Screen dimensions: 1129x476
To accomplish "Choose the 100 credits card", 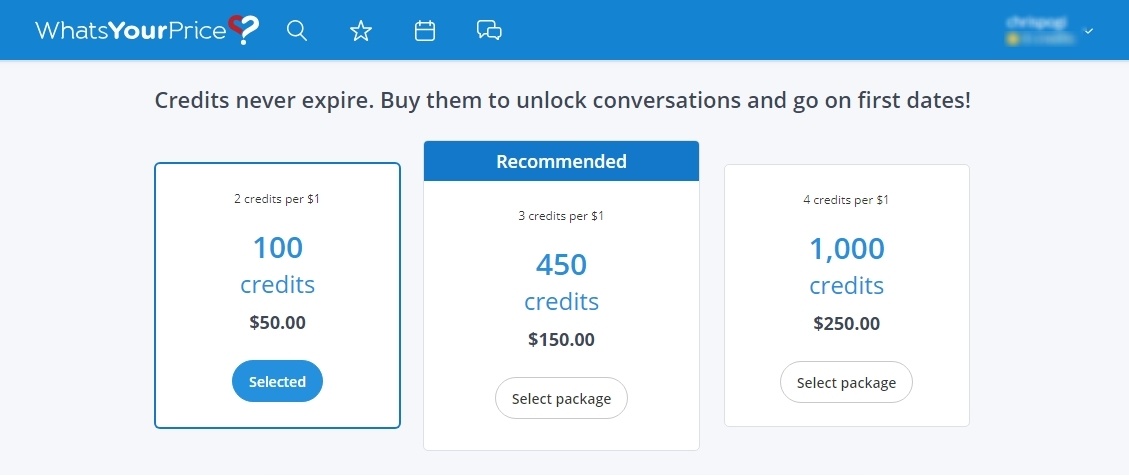I will tap(277, 295).
